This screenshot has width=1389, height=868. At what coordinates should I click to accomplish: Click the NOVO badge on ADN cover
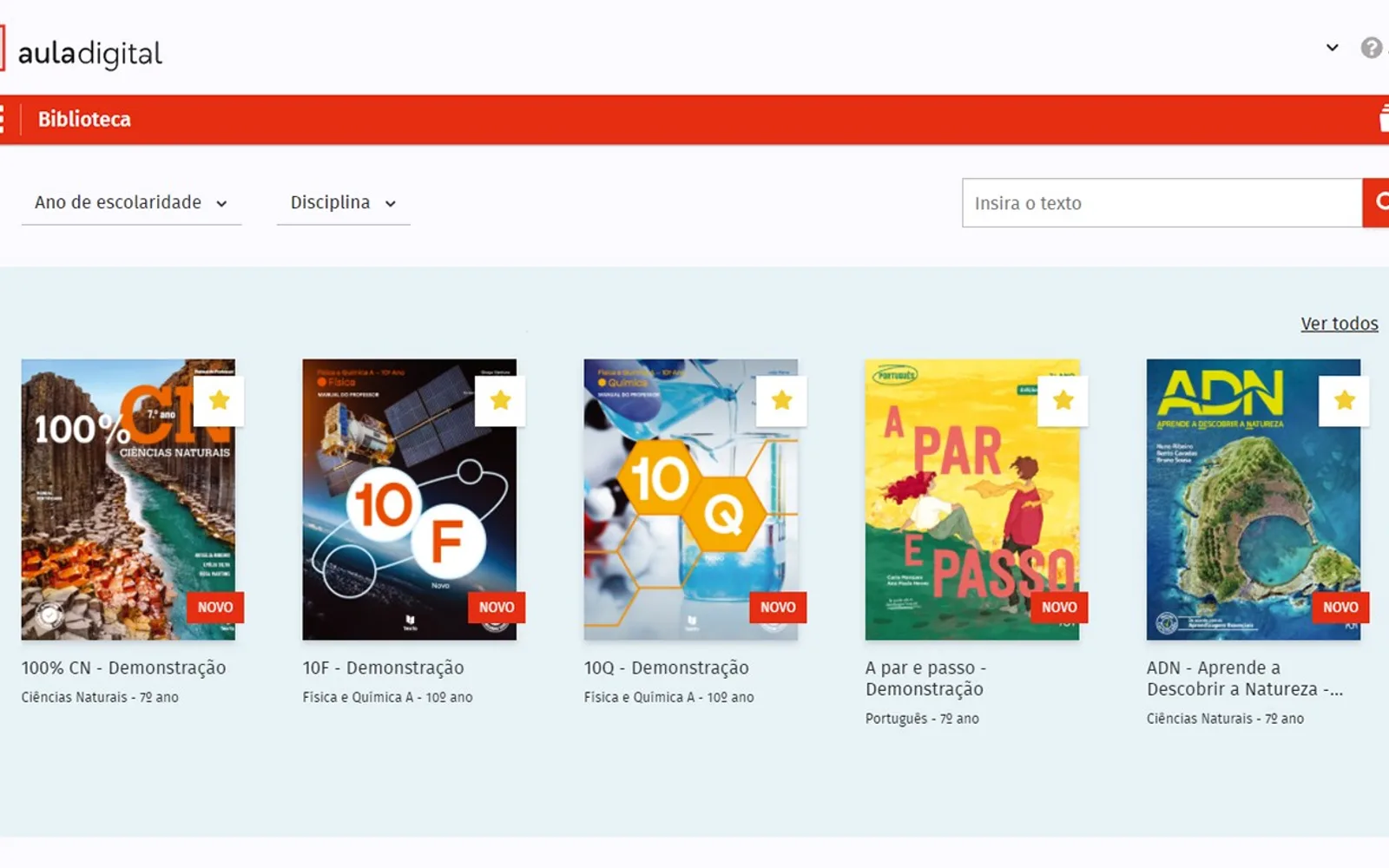[x=1340, y=608]
